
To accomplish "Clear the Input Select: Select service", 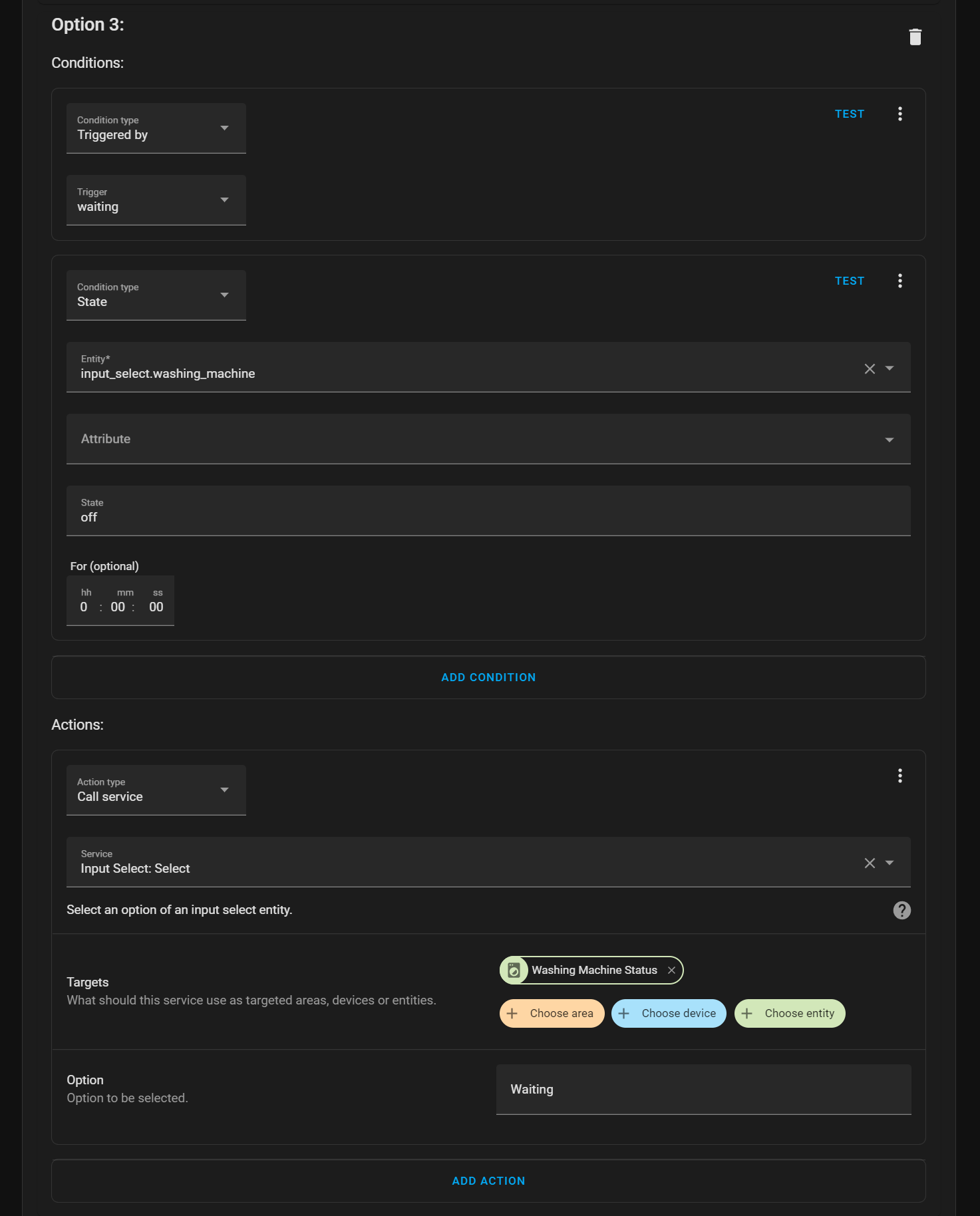I will coord(869,863).
